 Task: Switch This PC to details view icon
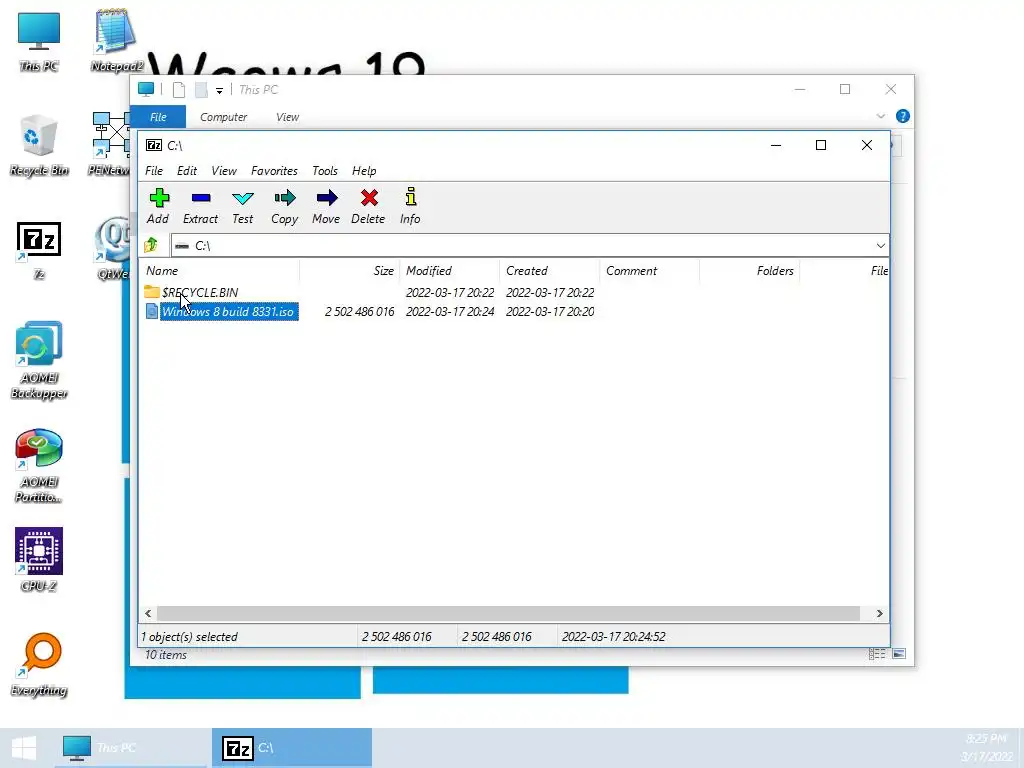coord(876,654)
